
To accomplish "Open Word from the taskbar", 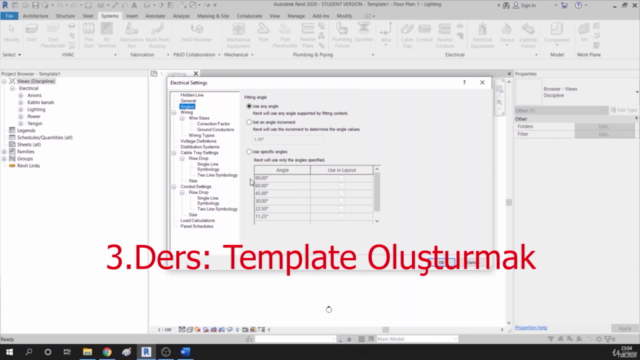I will [185, 352].
